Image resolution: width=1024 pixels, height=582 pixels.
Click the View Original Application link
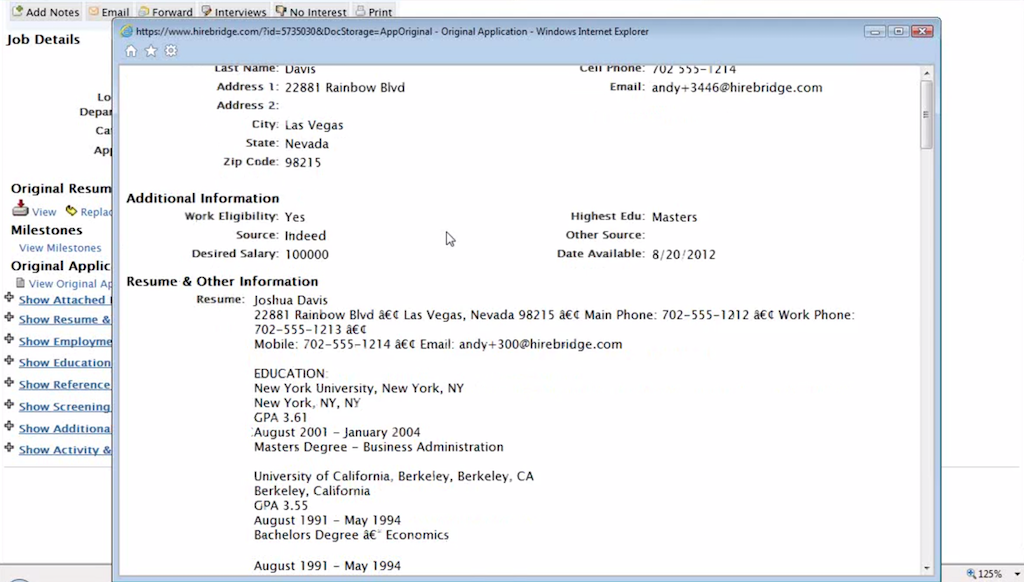point(70,283)
